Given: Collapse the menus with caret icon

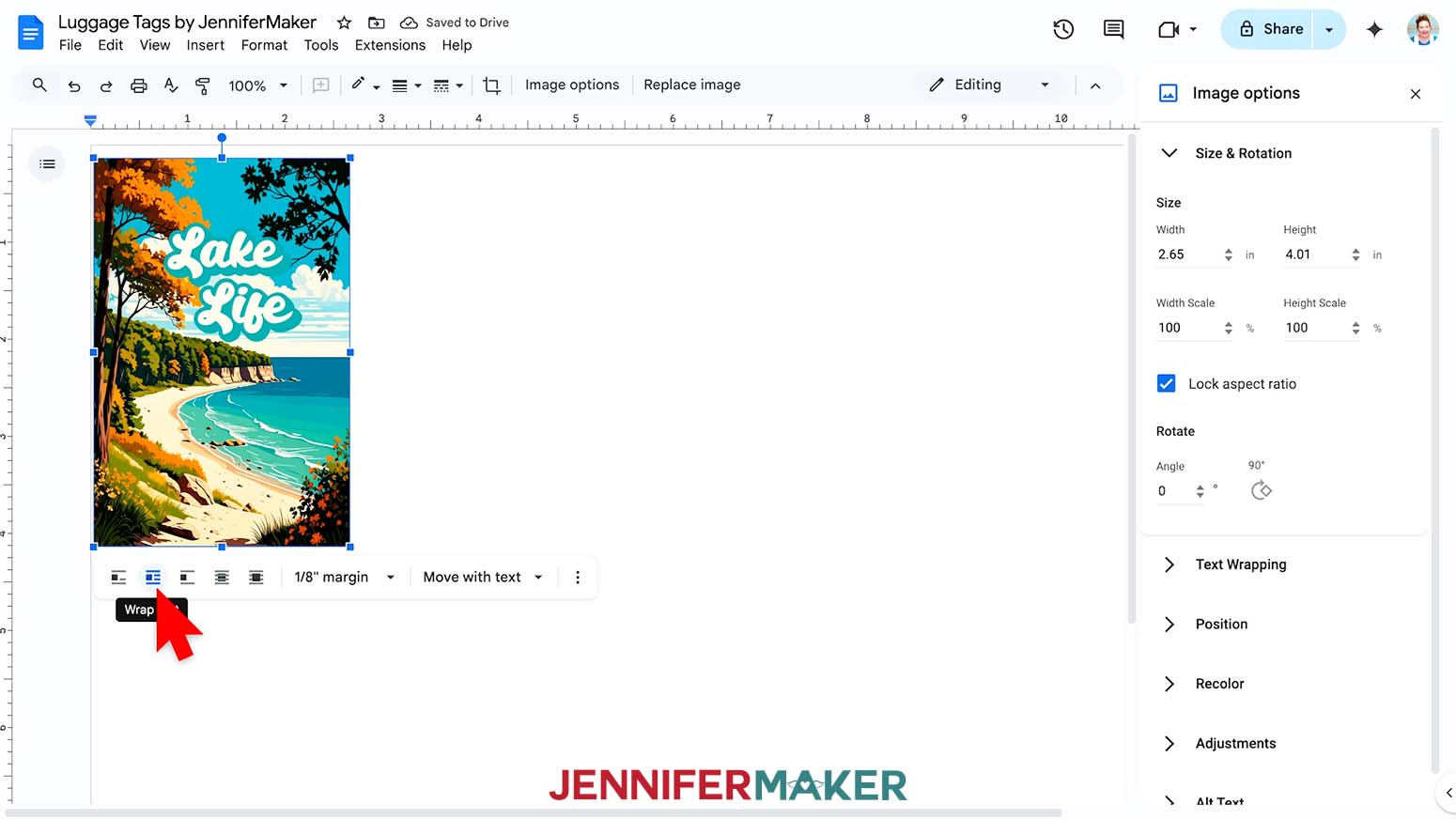Looking at the screenshot, I should pyautogui.click(x=1095, y=85).
